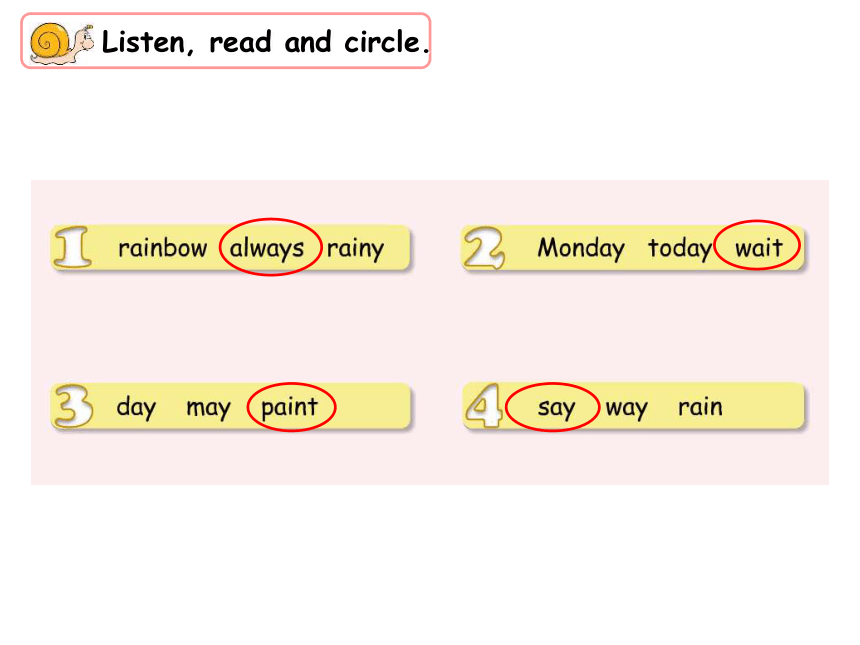
Task: Select the circled word say
Action: tap(556, 408)
